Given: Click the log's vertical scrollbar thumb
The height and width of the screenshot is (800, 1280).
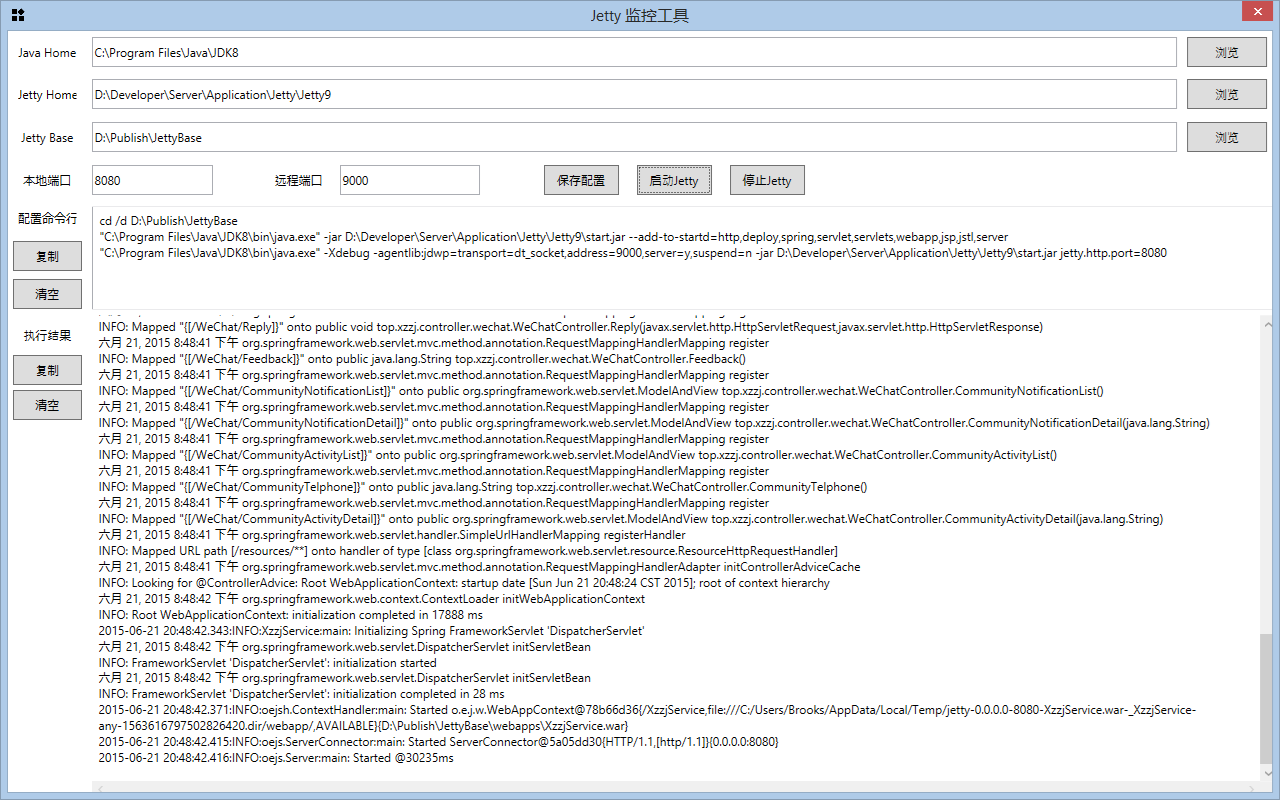Looking at the screenshot, I should (x=1267, y=696).
